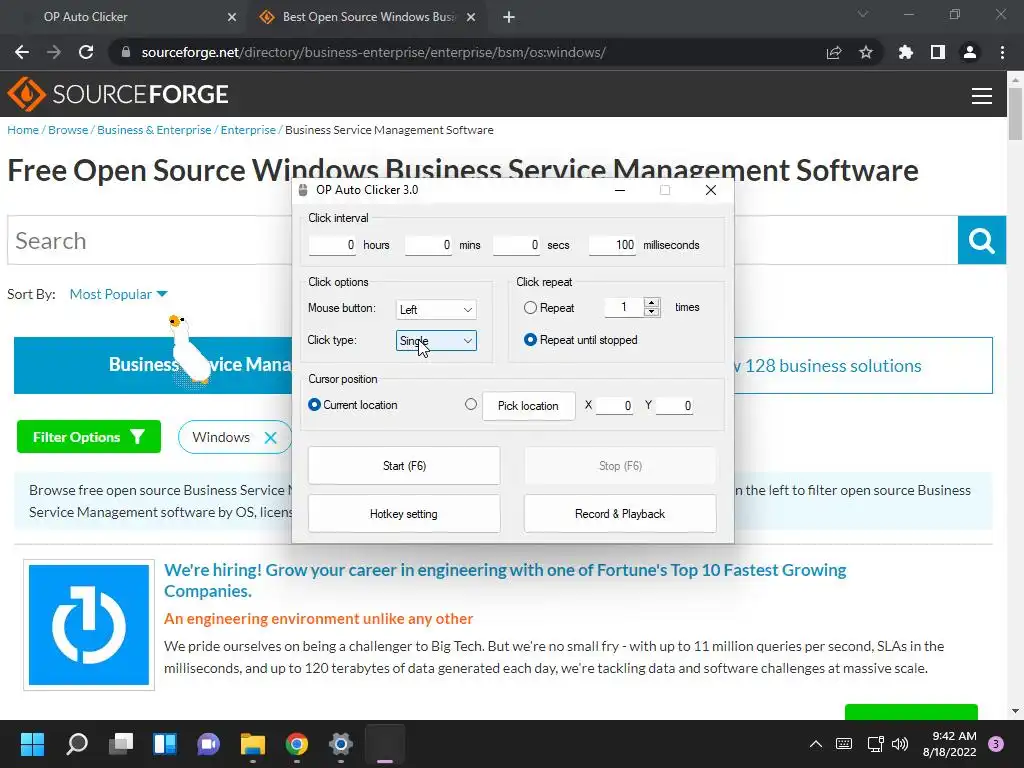Image resolution: width=1024 pixels, height=768 pixels.
Task: Open the Browse breadcrumb link
Action: pyautogui.click(x=68, y=130)
